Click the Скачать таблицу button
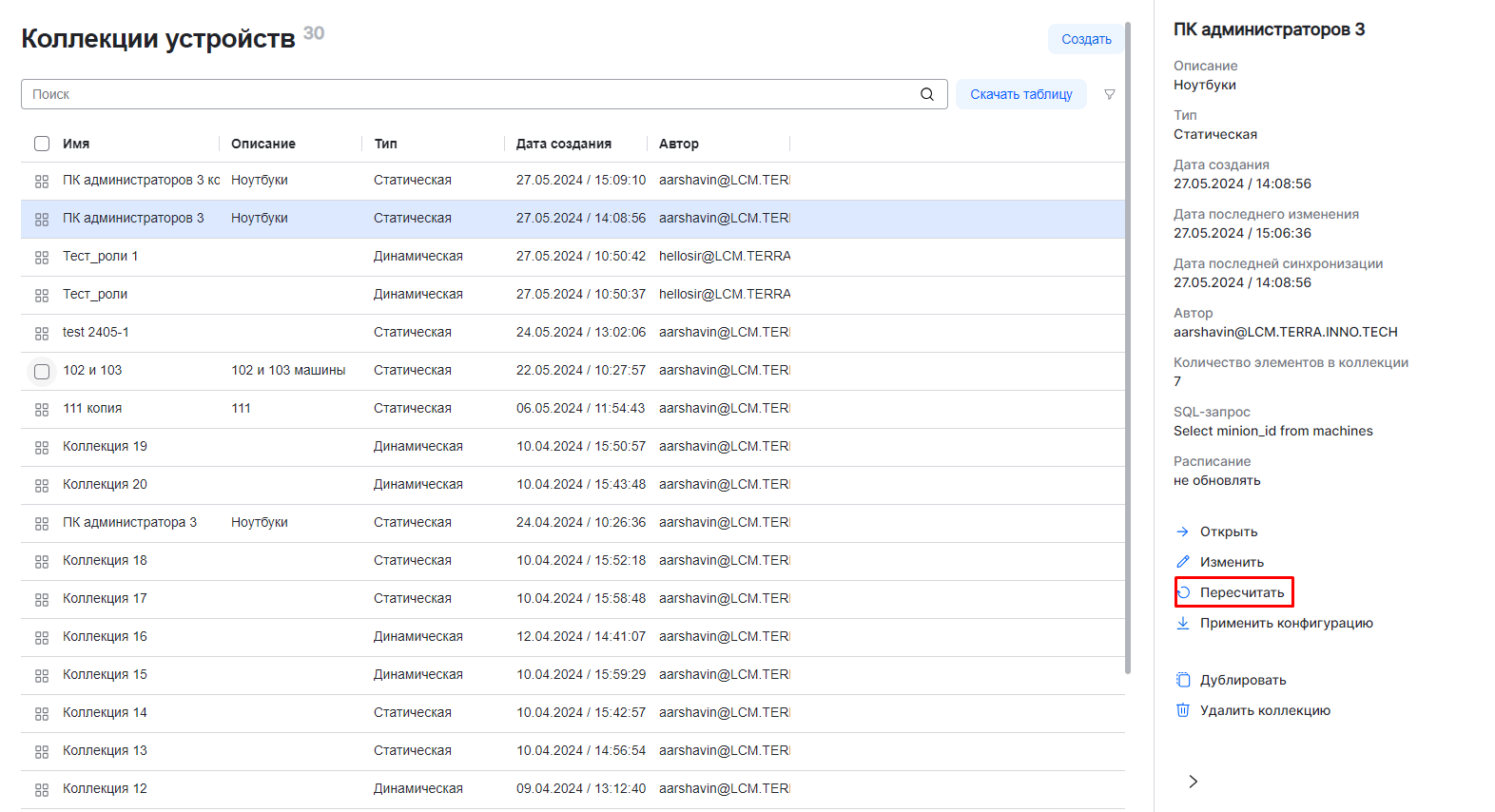Viewport: 1495px width, 812px height. tap(1020, 94)
